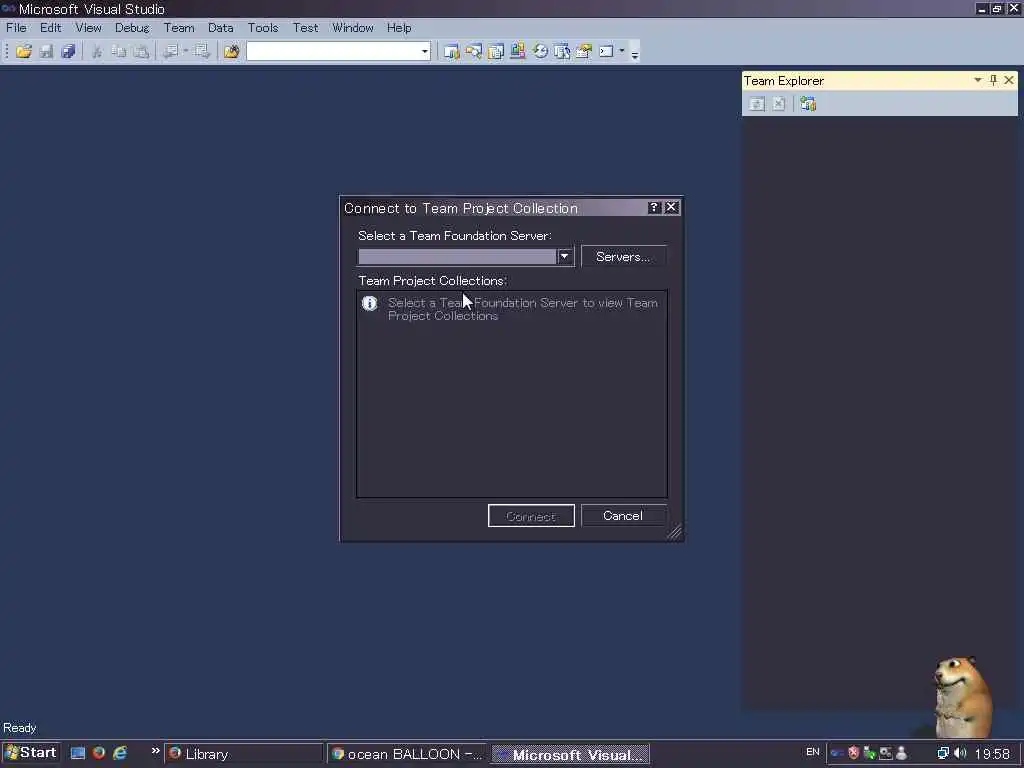Open toolbar options overflow arrow

635,54
